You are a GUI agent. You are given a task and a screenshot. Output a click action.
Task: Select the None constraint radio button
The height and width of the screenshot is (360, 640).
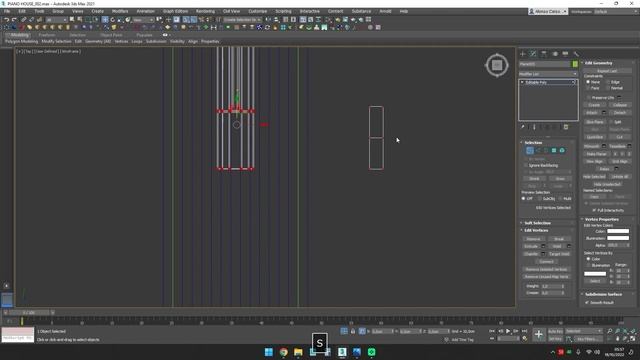point(588,82)
